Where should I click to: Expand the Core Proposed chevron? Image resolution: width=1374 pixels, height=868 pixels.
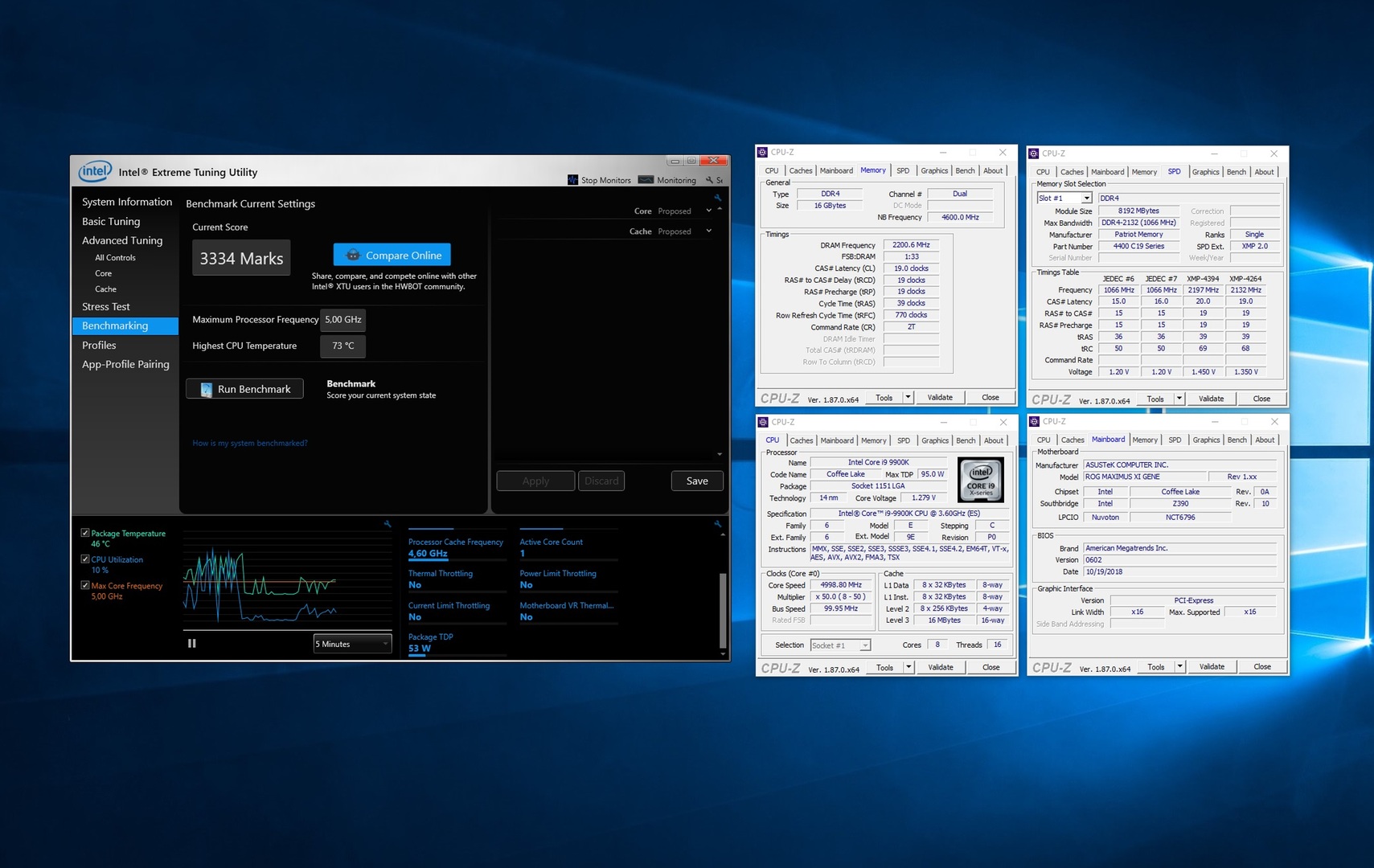click(708, 211)
